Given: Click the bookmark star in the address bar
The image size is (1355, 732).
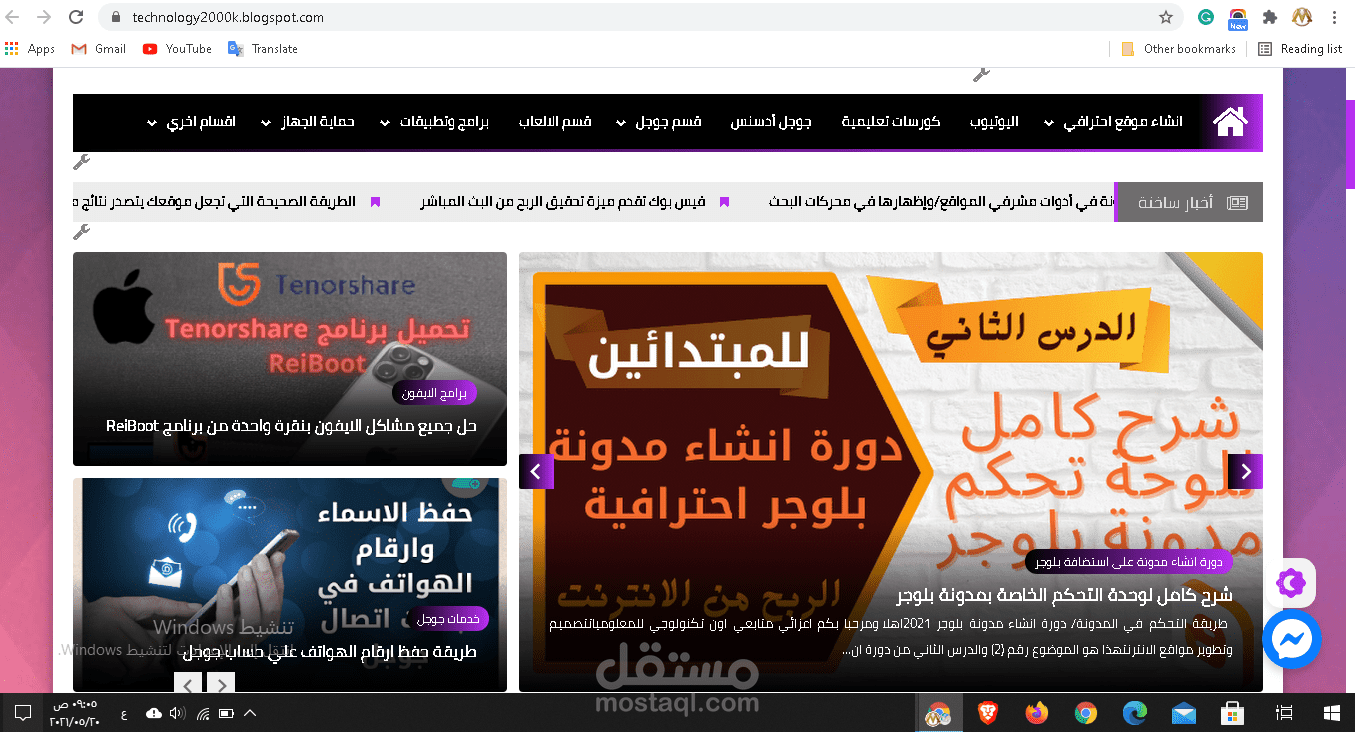Looking at the screenshot, I should [x=1166, y=17].
